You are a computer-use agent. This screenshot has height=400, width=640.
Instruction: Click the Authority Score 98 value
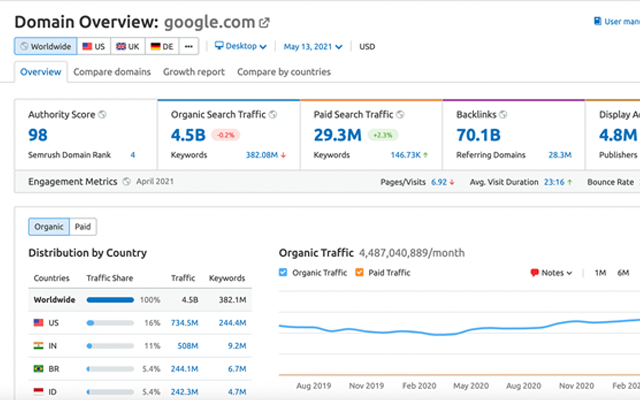(x=38, y=135)
